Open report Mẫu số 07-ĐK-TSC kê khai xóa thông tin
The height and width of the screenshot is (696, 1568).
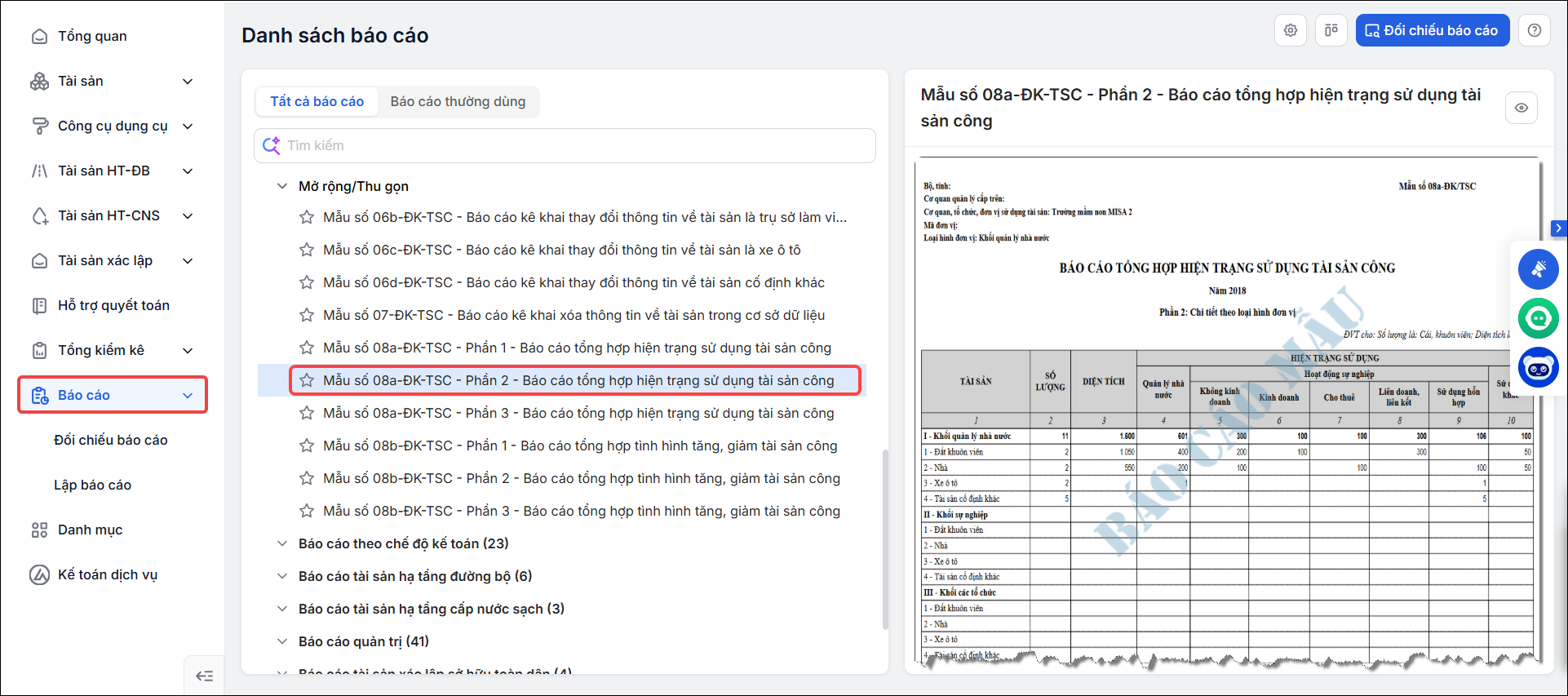point(574,315)
